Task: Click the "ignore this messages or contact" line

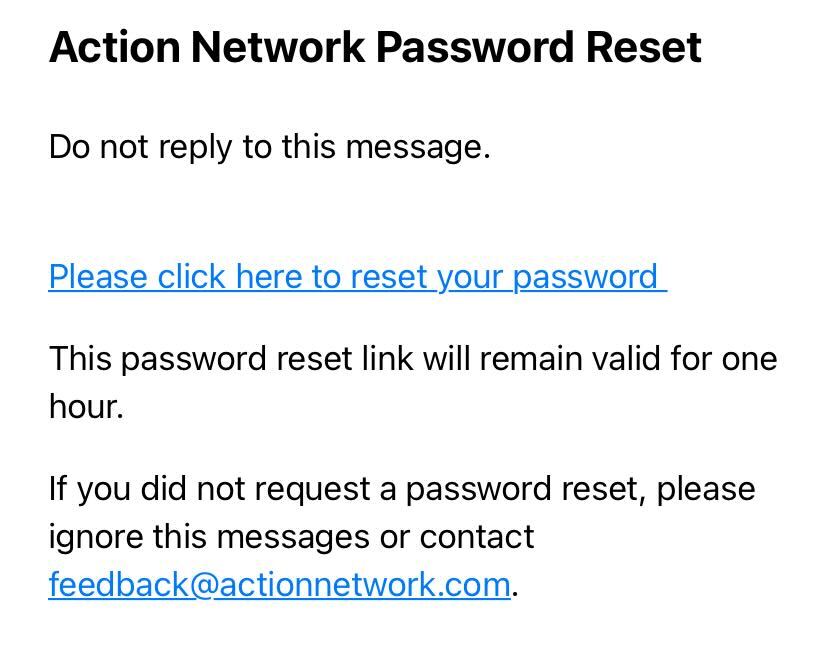Action: (291, 537)
